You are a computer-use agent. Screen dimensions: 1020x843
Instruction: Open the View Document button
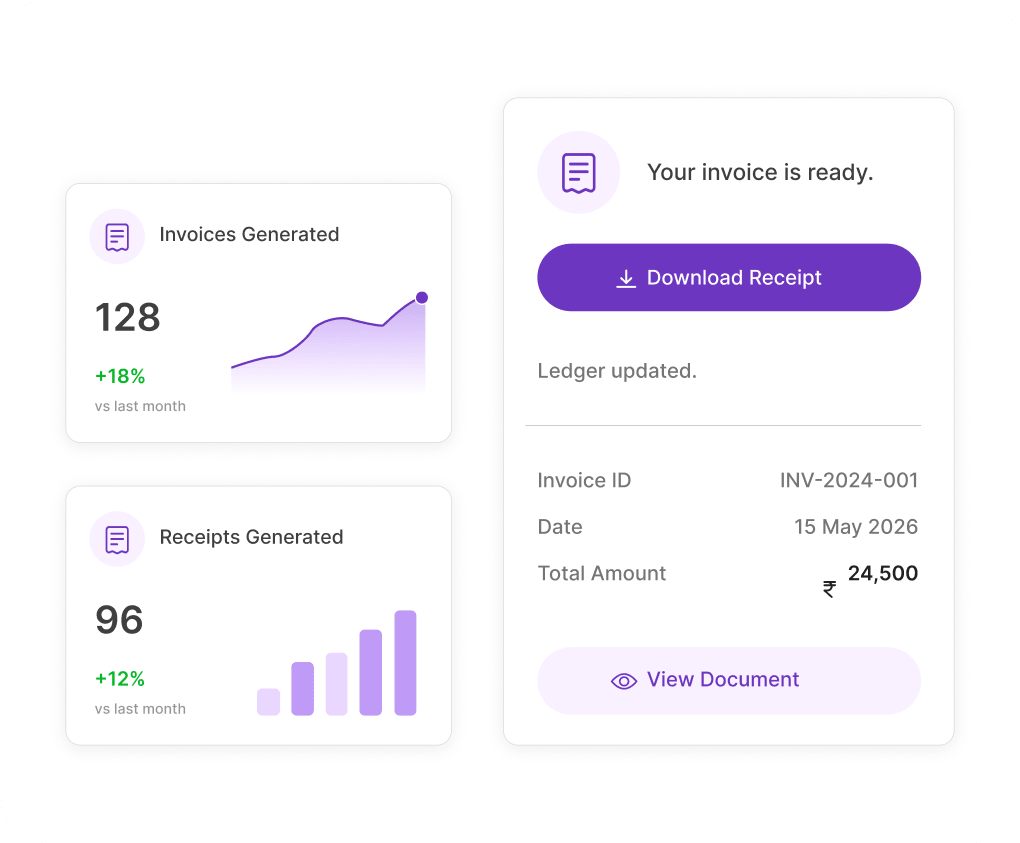click(729, 680)
